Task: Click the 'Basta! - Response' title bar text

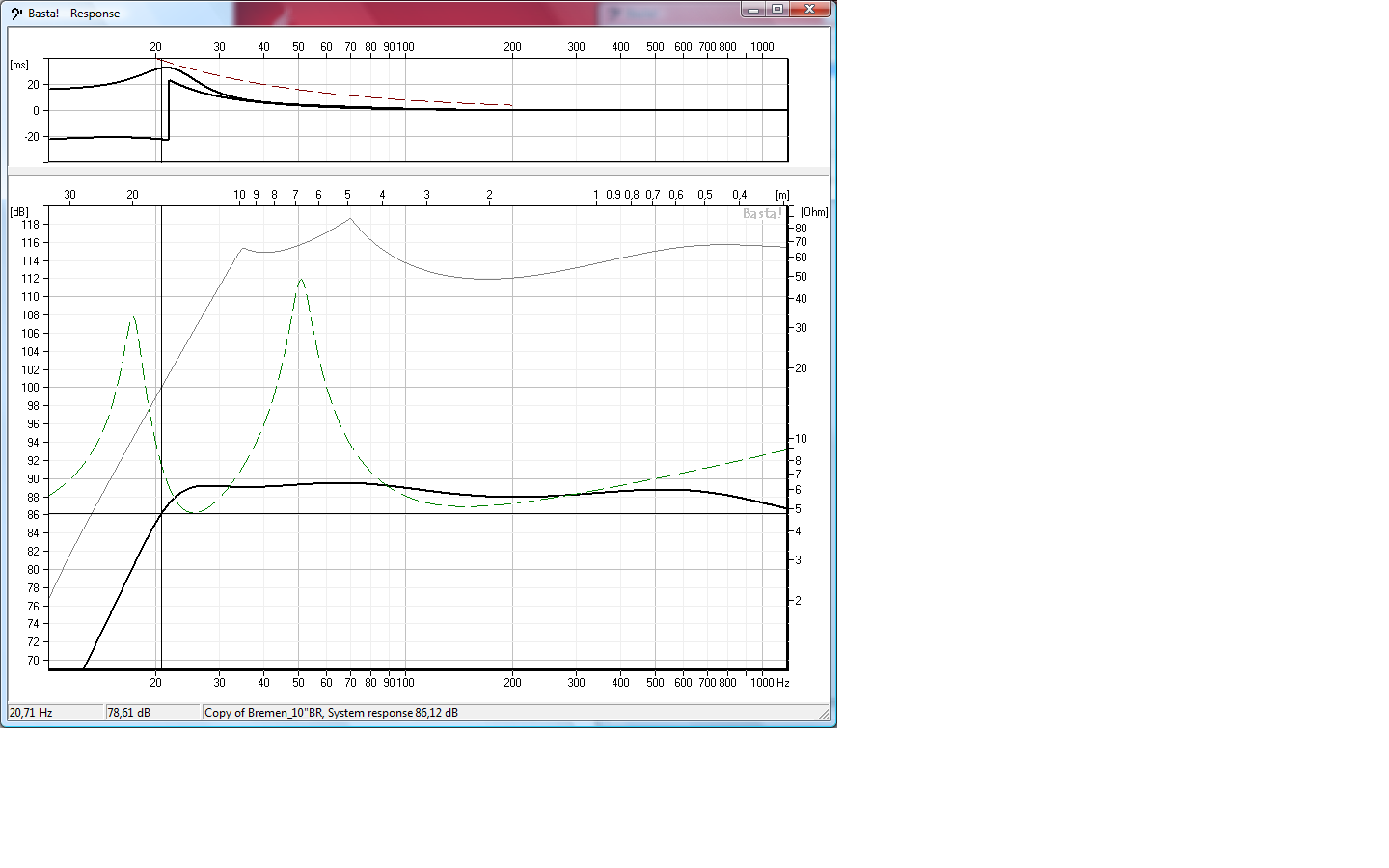Action: [74, 14]
